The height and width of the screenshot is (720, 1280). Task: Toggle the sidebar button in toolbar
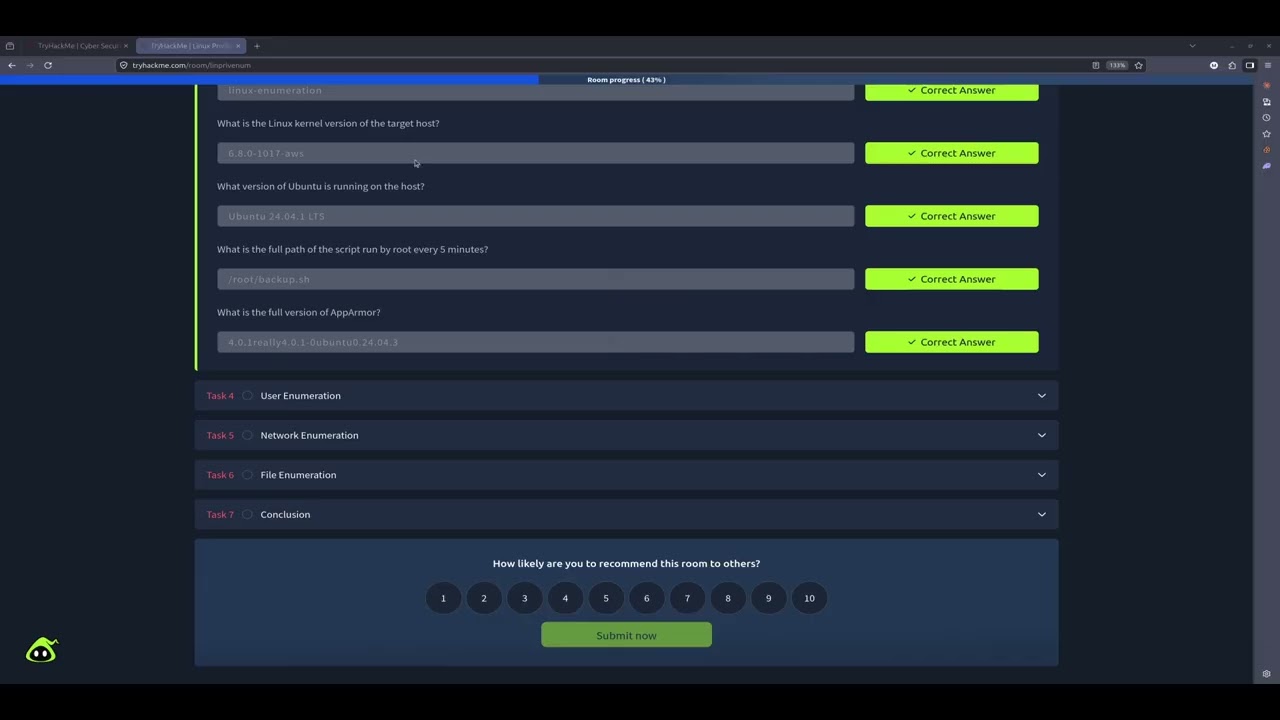click(x=1250, y=65)
